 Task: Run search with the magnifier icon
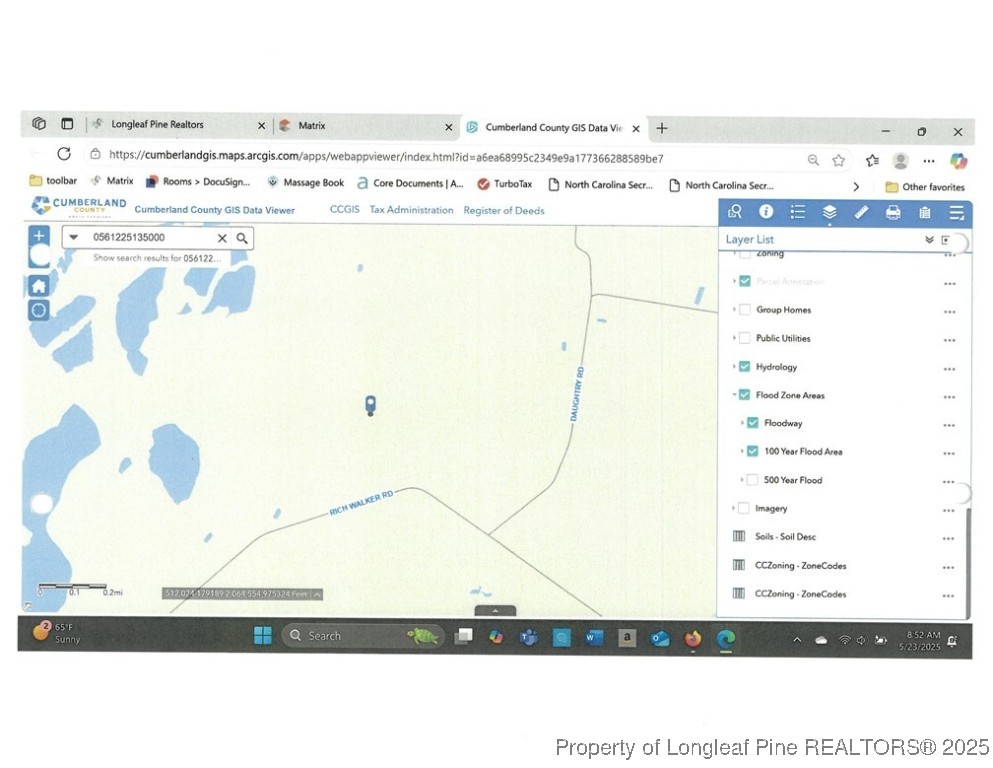coord(242,238)
